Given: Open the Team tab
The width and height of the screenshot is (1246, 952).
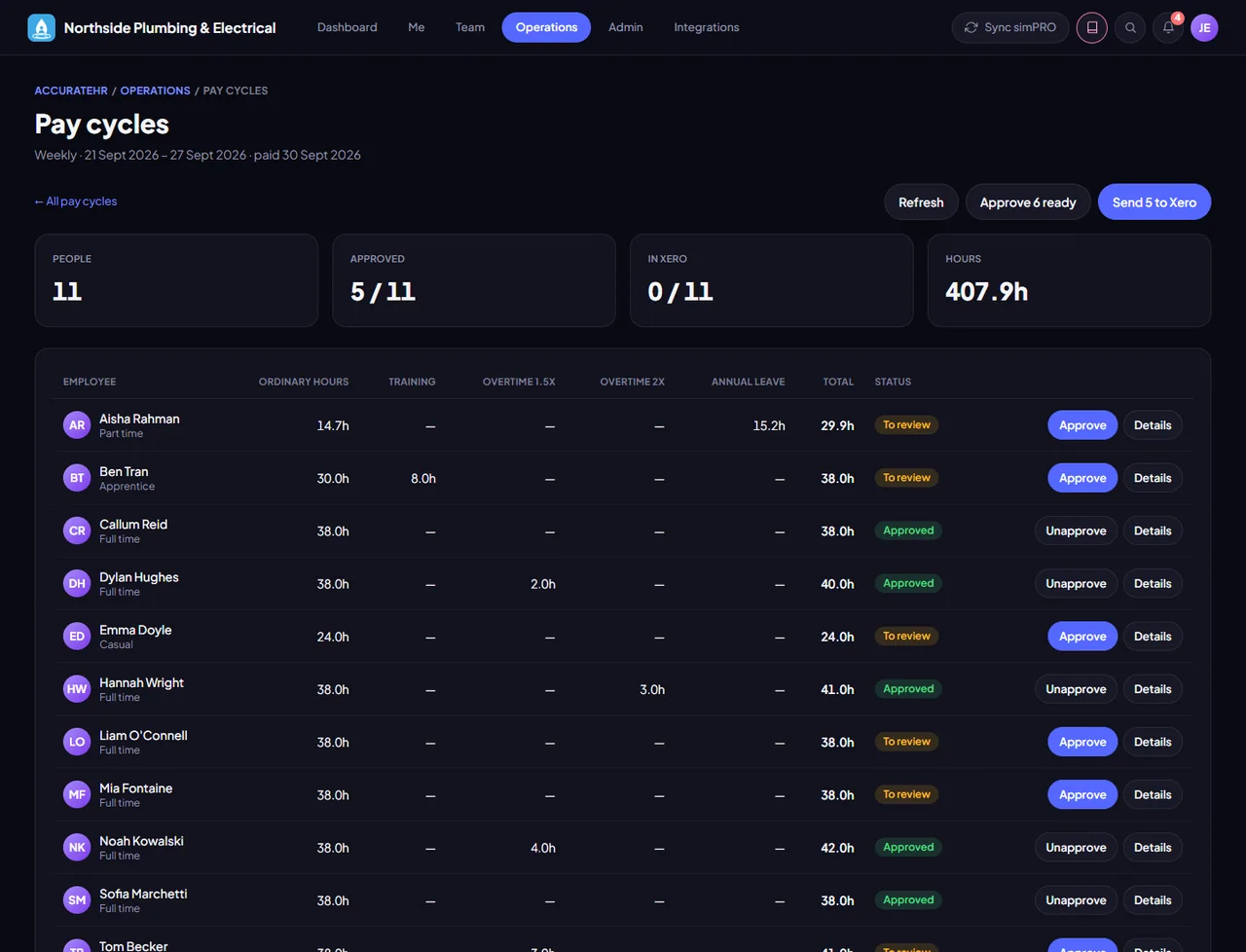Looking at the screenshot, I should [x=470, y=27].
